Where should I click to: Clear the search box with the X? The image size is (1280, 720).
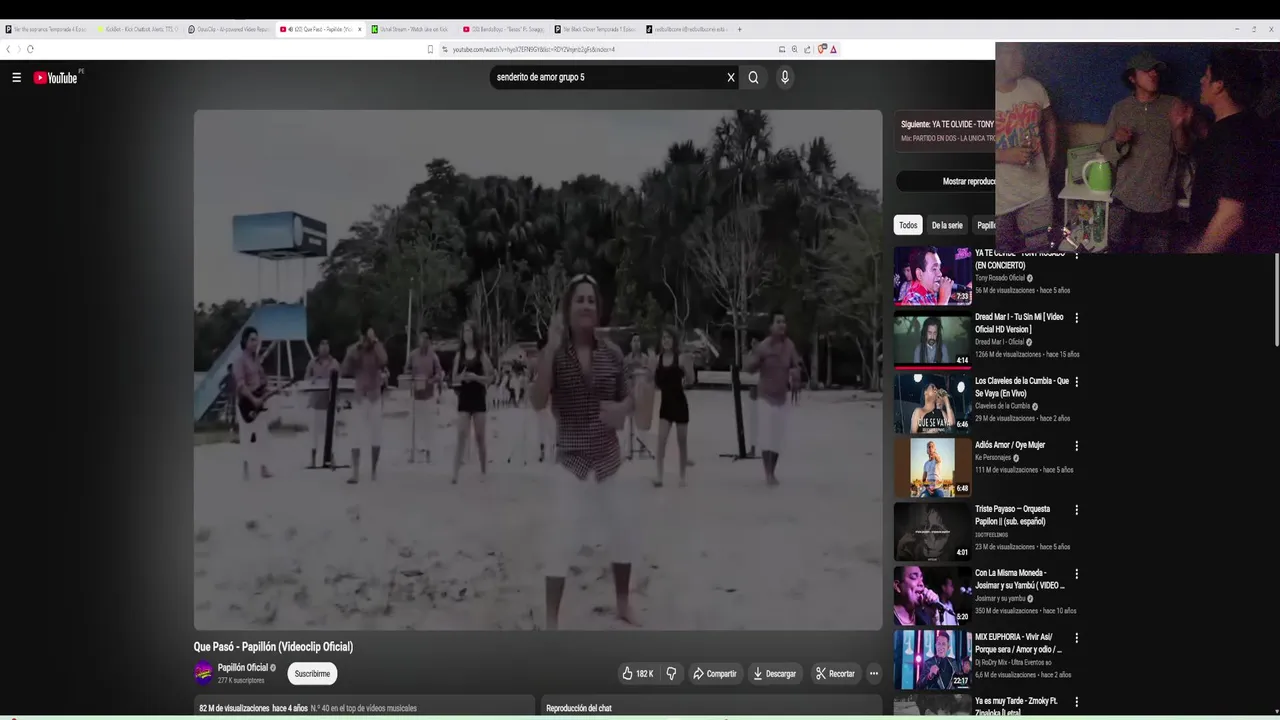[731, 77]
